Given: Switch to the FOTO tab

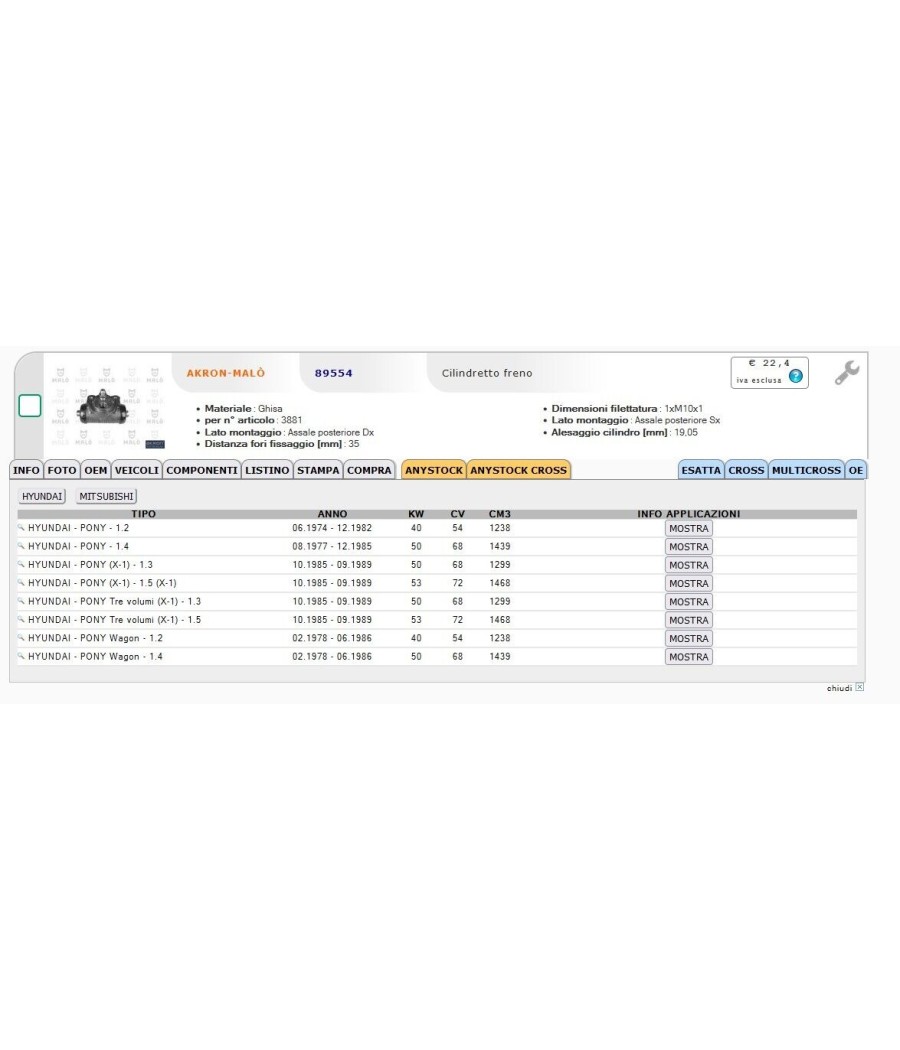Looking at the screenshot, I should tap(62, 470).
